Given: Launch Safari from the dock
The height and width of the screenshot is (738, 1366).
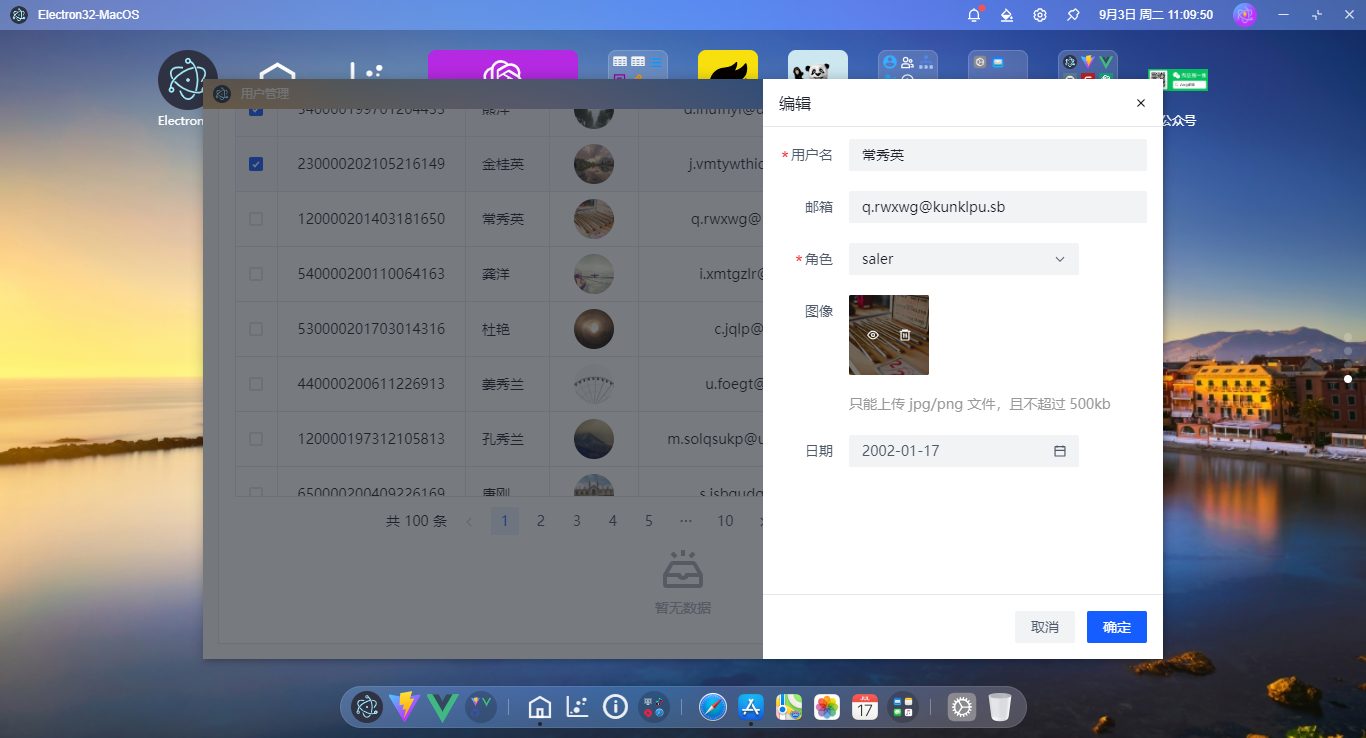Looking at the screenshot, I should pos(712,707).
